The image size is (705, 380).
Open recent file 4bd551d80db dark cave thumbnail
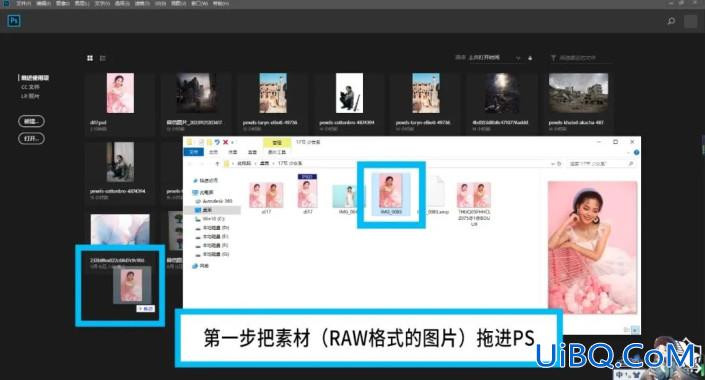pos(502,93)
